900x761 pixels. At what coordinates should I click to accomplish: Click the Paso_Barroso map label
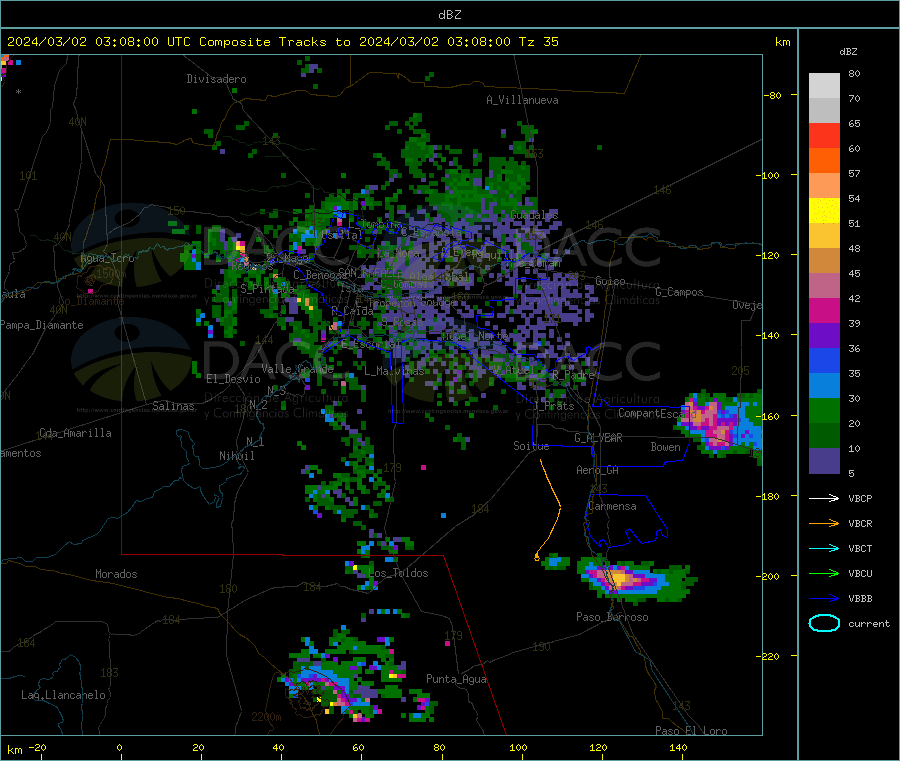pyautogui.click(x=612, y=617)
